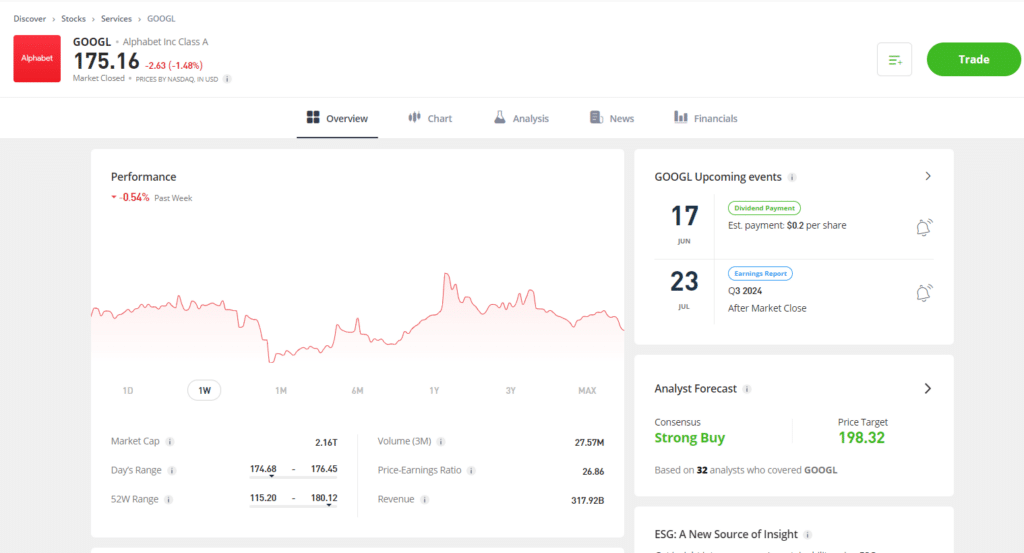The height and width of the screenshot is (553, 1024).
Task: Click the Overview grid icon
Action: coord(313,117)
